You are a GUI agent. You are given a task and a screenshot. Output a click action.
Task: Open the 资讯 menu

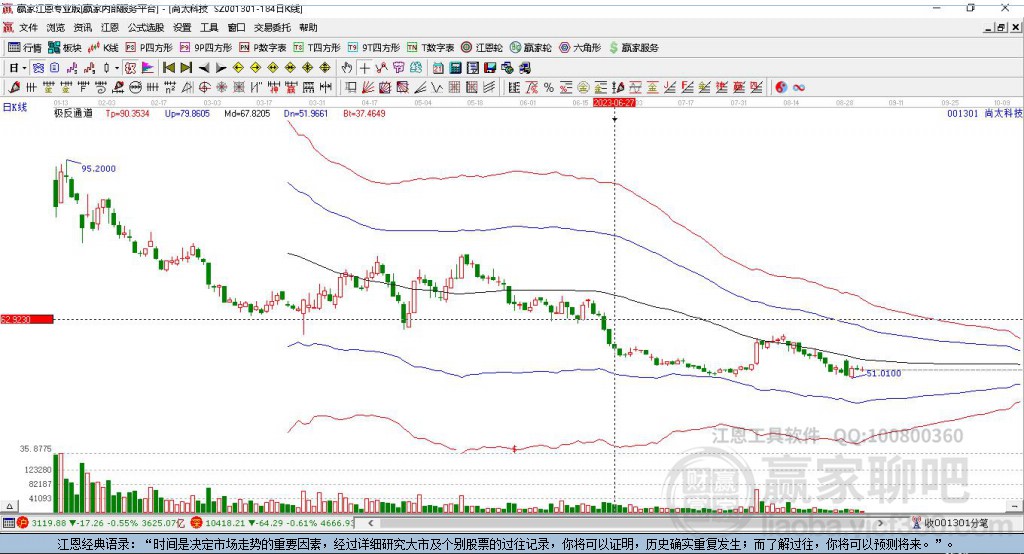tap(83, 27)
